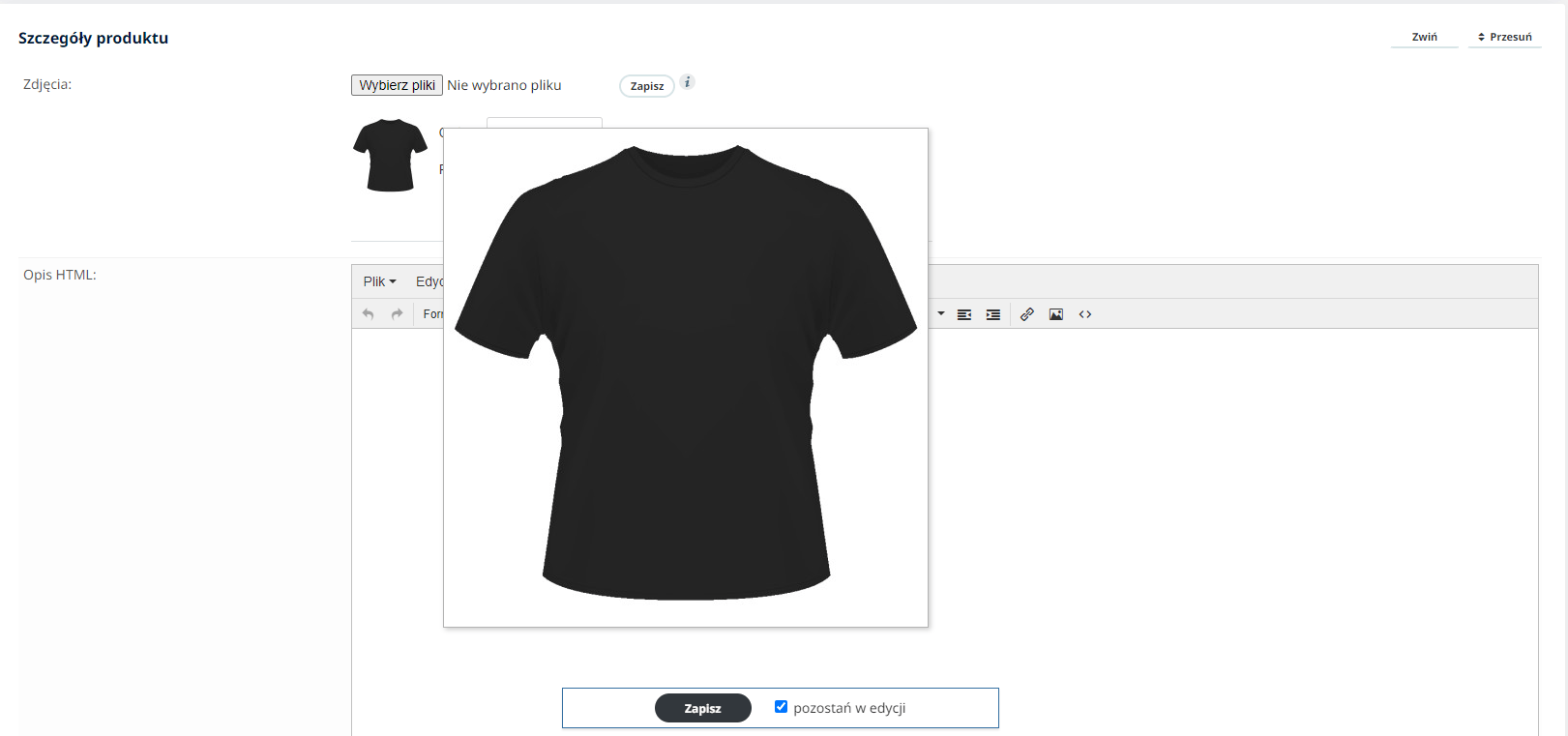
Task: Open the partially hidden Format dropdown
Action: tap(432, 314)
